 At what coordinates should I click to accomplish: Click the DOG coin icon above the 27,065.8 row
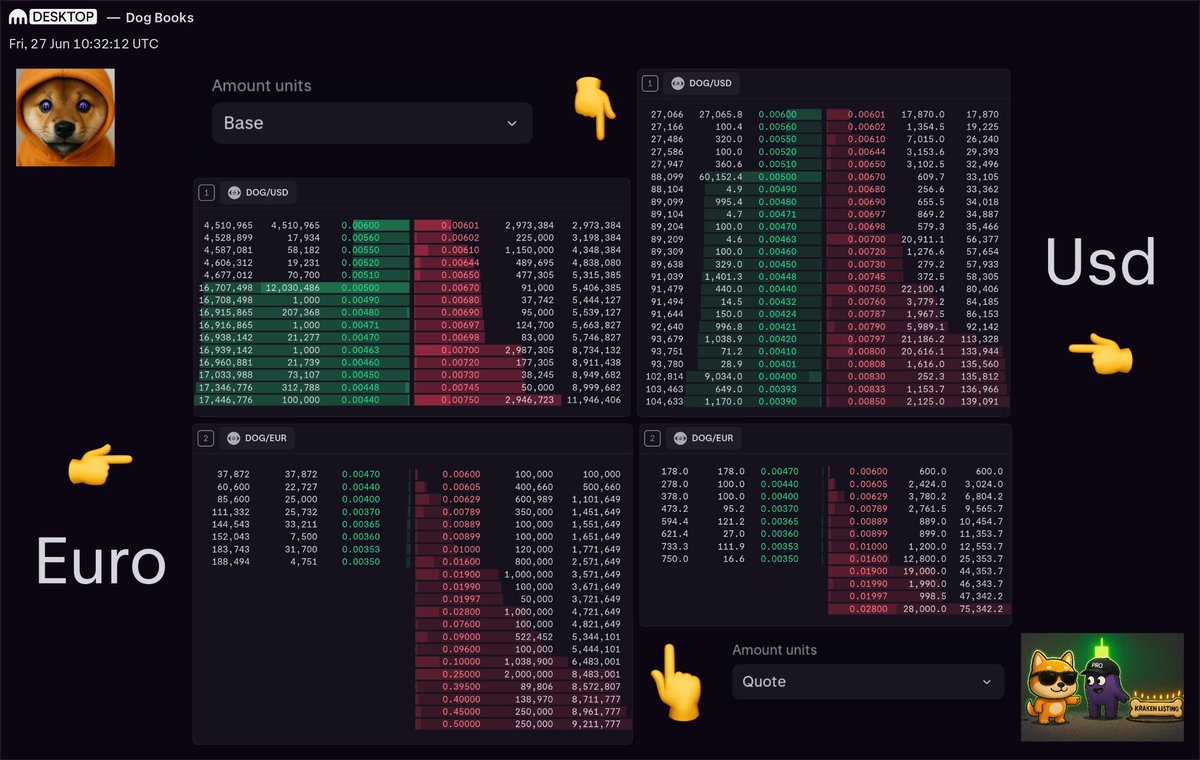tap(677, 84)
